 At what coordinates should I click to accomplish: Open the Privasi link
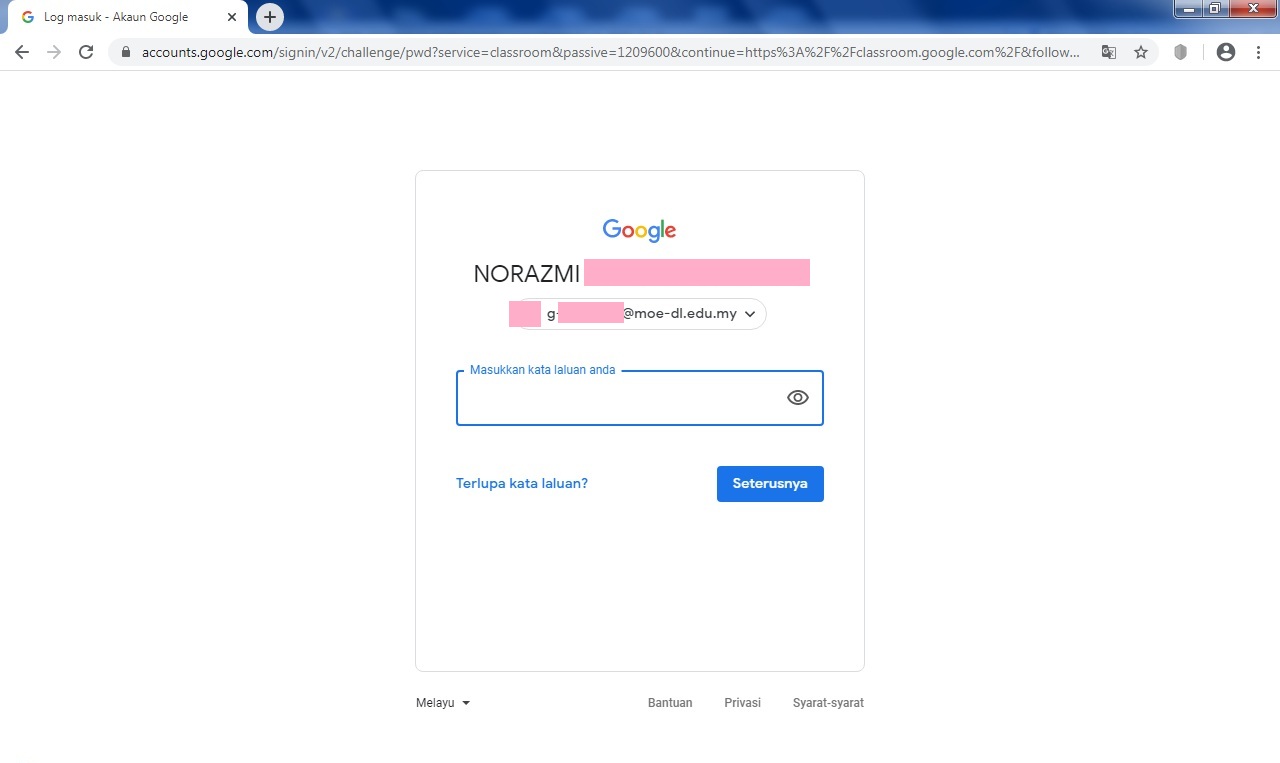(x=743, y=703)
